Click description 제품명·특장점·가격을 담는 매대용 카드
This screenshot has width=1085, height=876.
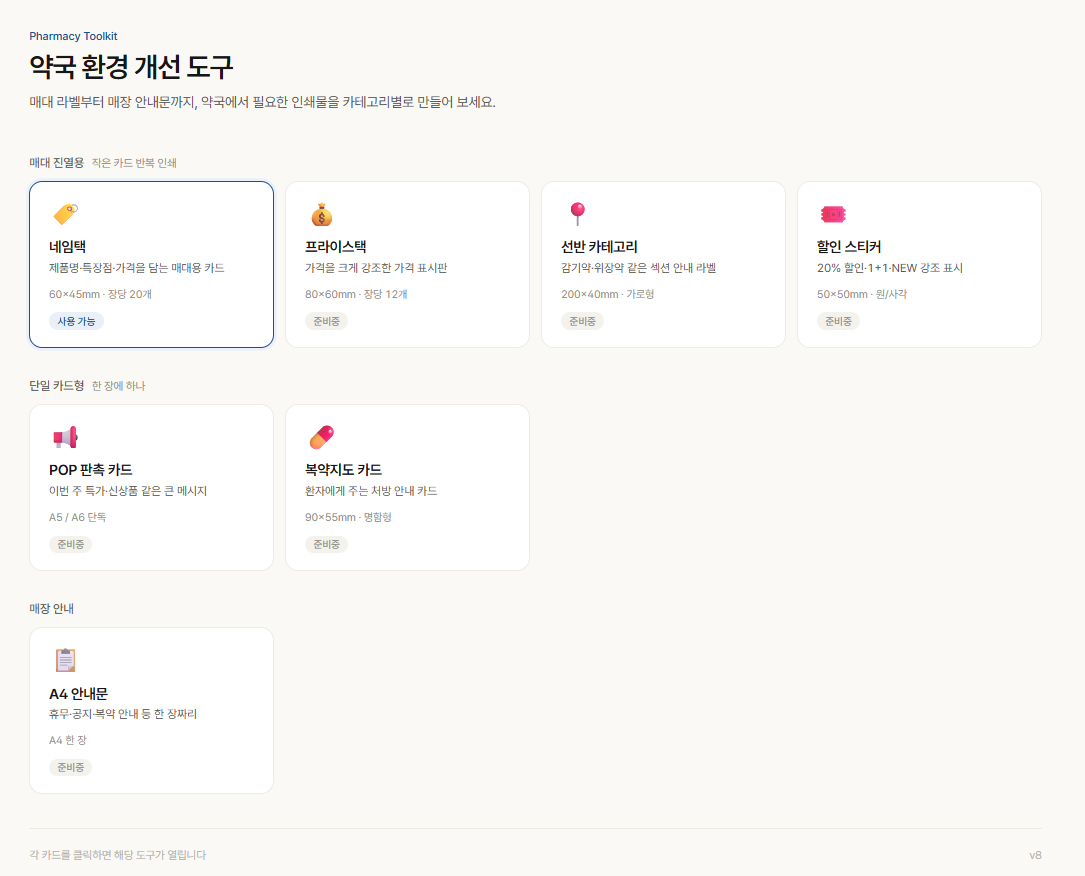coord(137,268)
